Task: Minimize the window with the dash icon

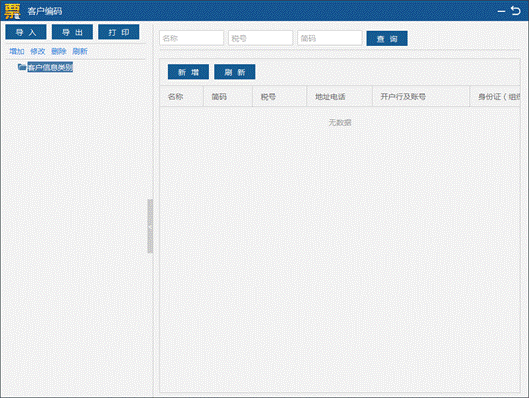Action: click(x=501, y=11)
